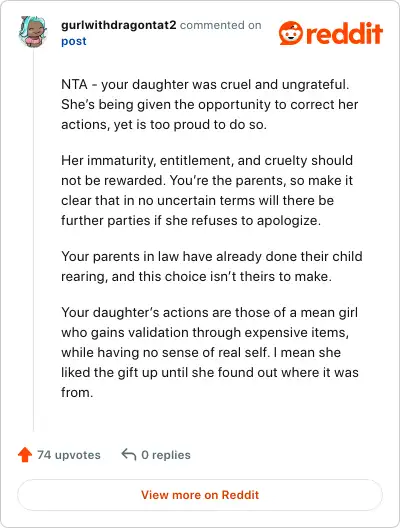This screenshot has height=528, width=400.
Task: Click the 'commented on' header text
Action: [221, 25]
